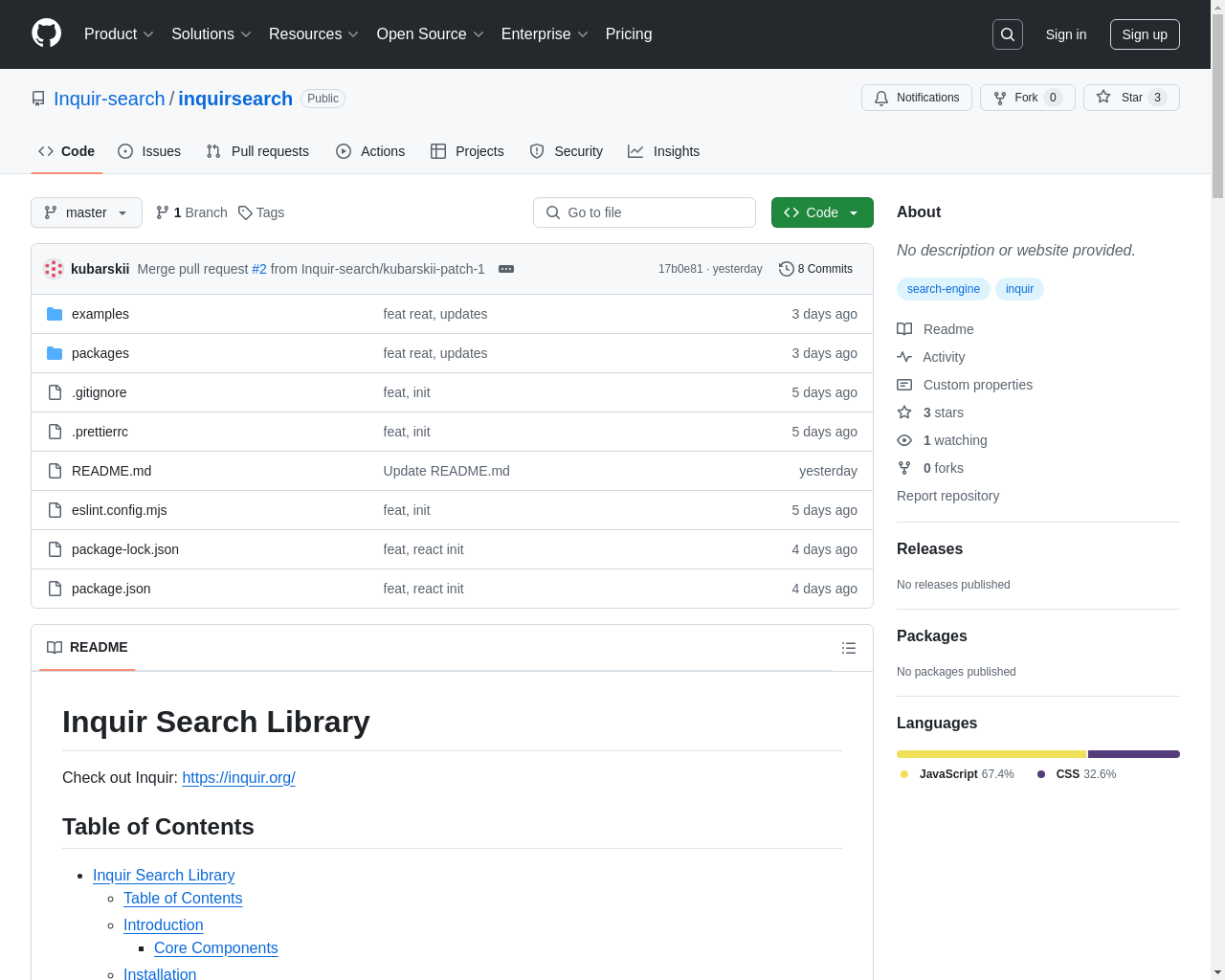
Task: Expand the Resources menu
Action: click(314, 34)
